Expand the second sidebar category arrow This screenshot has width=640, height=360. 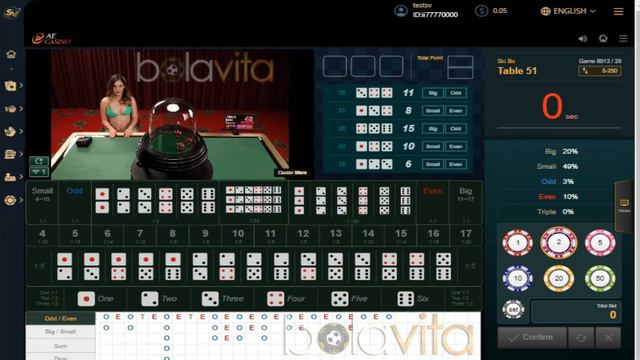click(21, 109)
